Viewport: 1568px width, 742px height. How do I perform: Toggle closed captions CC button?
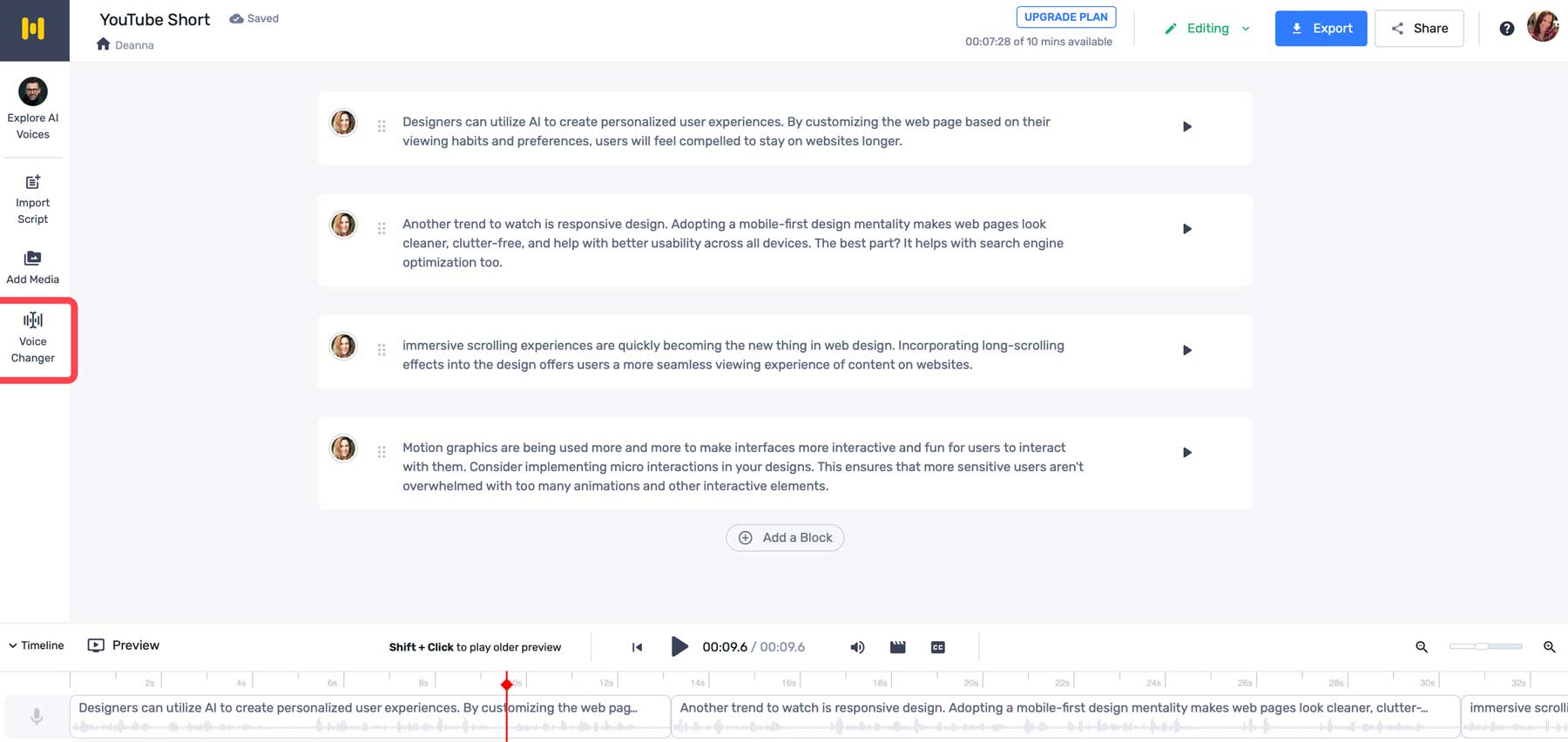click(938, 647)
